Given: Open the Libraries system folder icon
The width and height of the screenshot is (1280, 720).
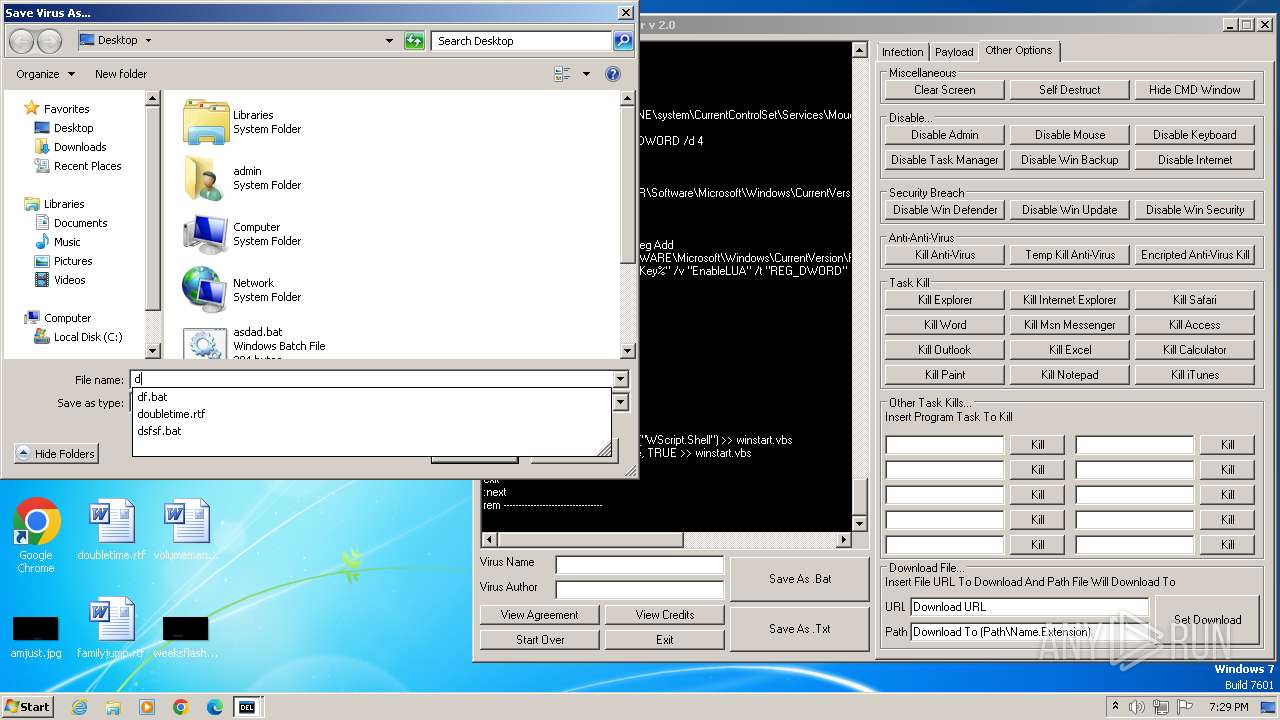Looking at the screenshot, I should [x=206, y=122].
